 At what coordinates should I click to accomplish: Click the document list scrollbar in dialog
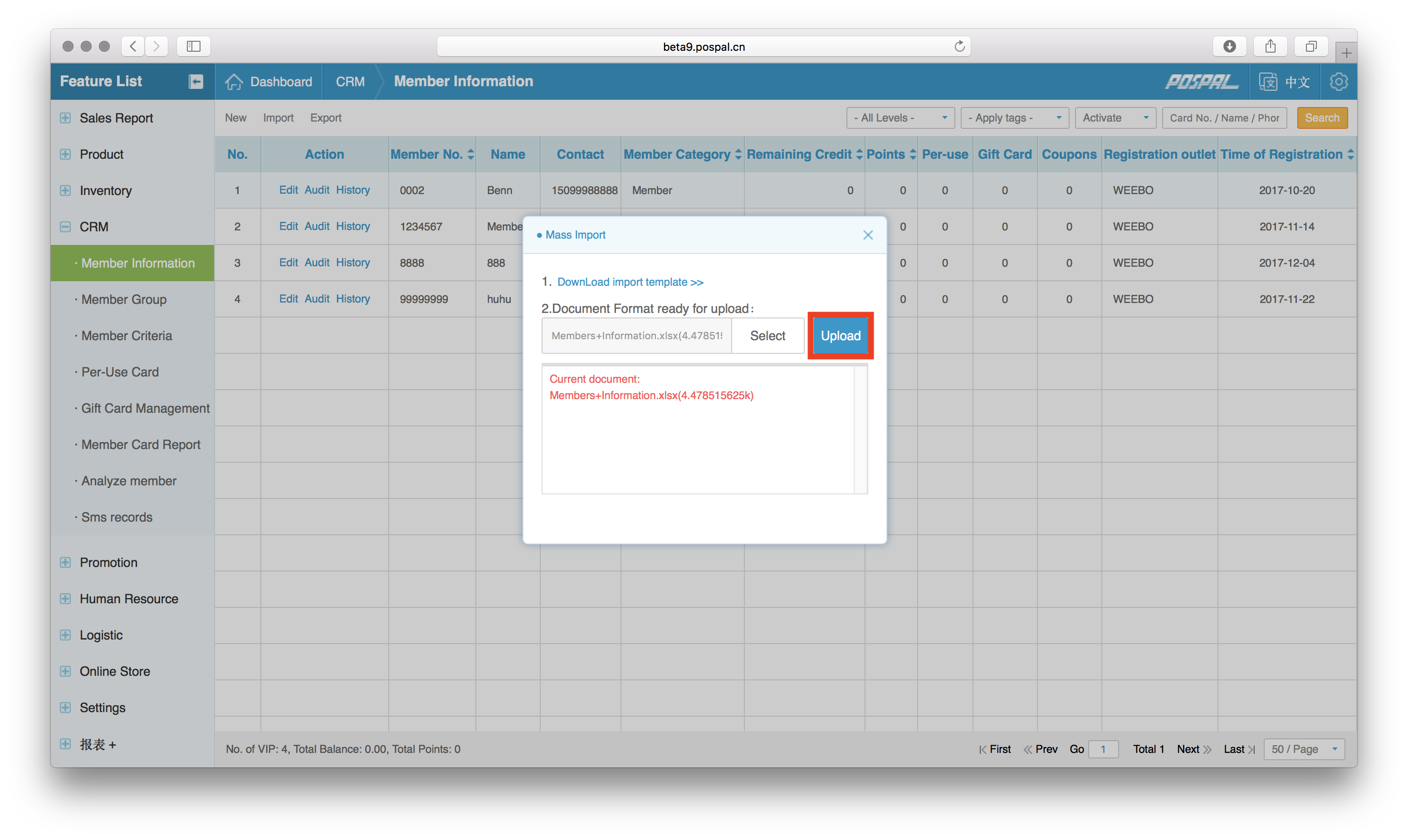860,430
